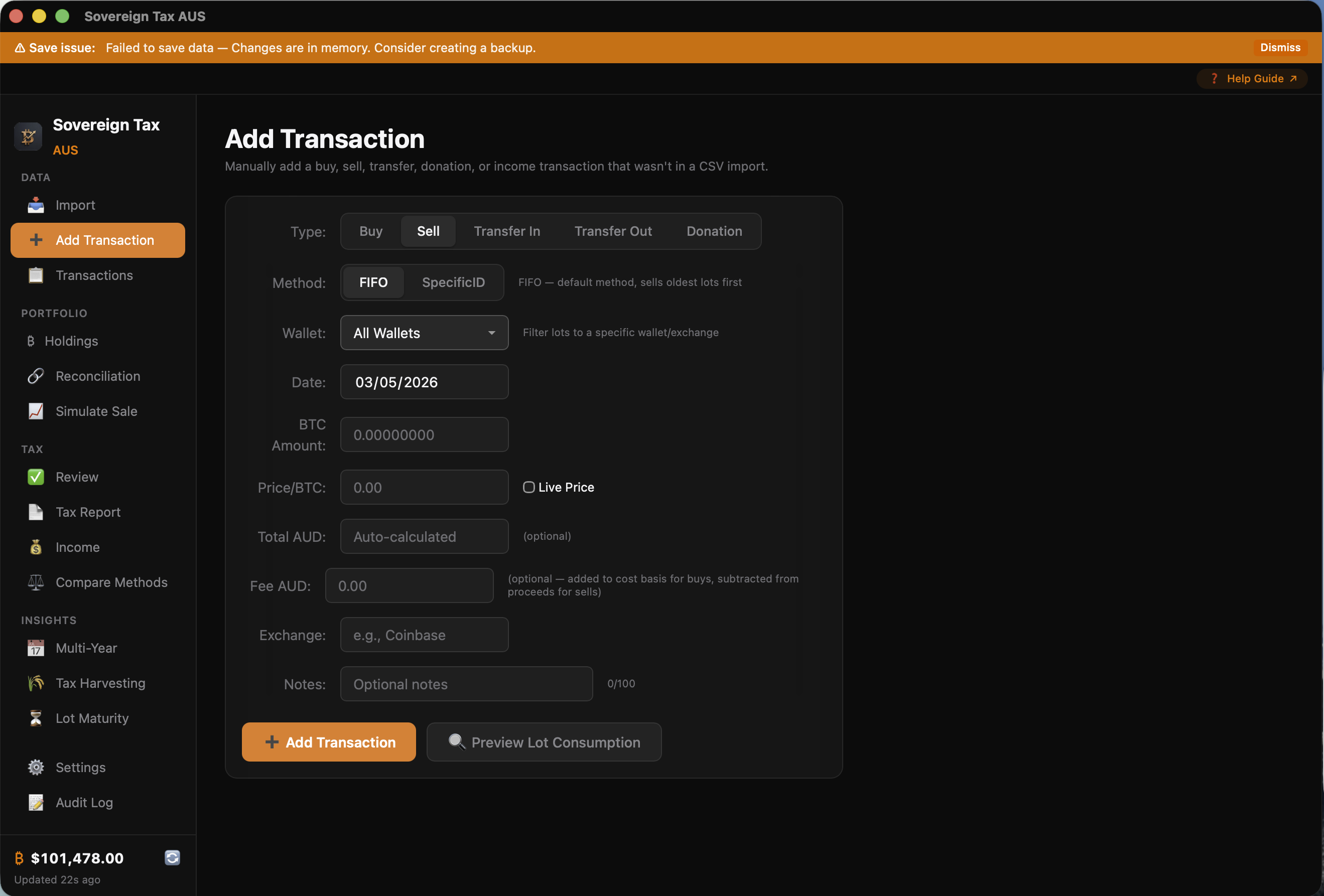Screen dimensions: 1324x896
Task: Select the Donation transaction type
Action: point(713,231)
